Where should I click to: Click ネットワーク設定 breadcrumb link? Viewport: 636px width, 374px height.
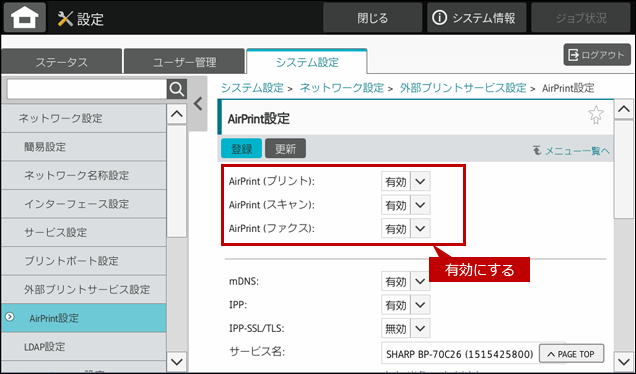342,88
